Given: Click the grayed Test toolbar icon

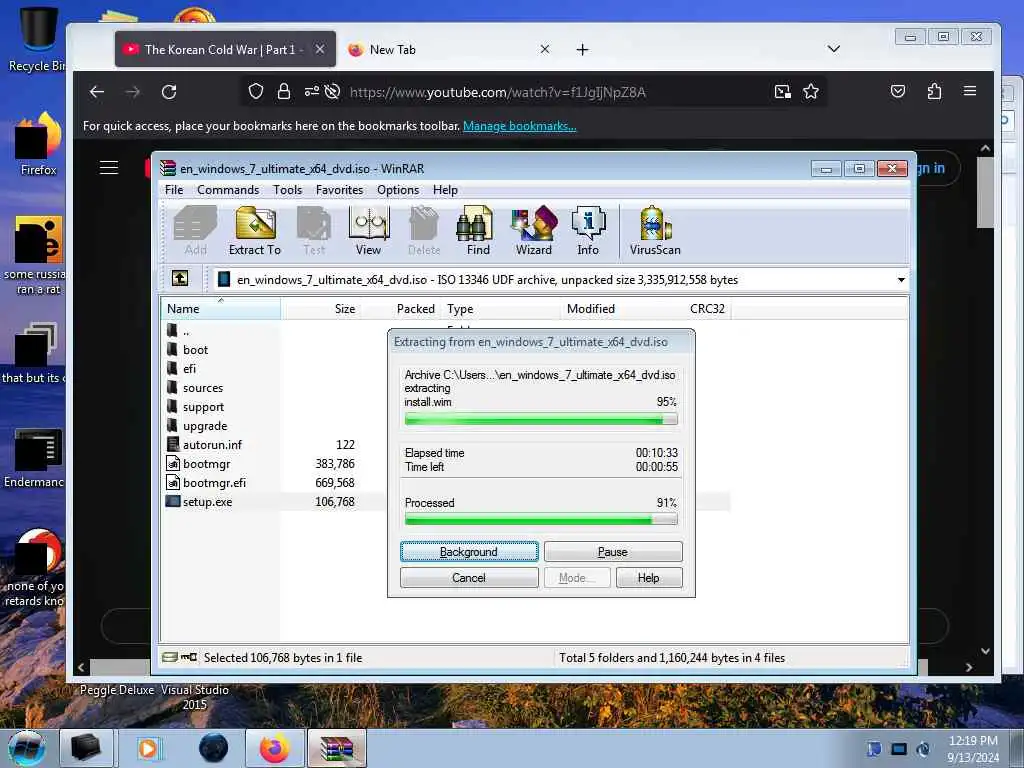Looking at the screenshot, I should [313, 231].
